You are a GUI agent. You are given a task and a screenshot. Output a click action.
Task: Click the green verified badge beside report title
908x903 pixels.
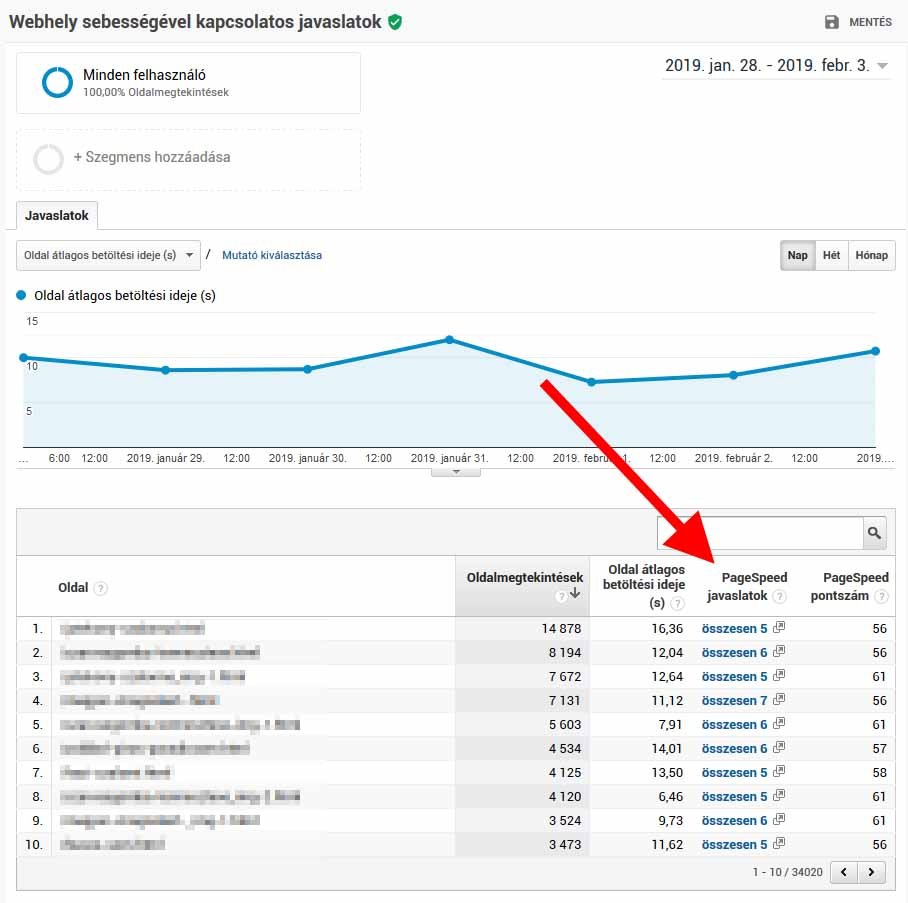(x=397, y=20)
